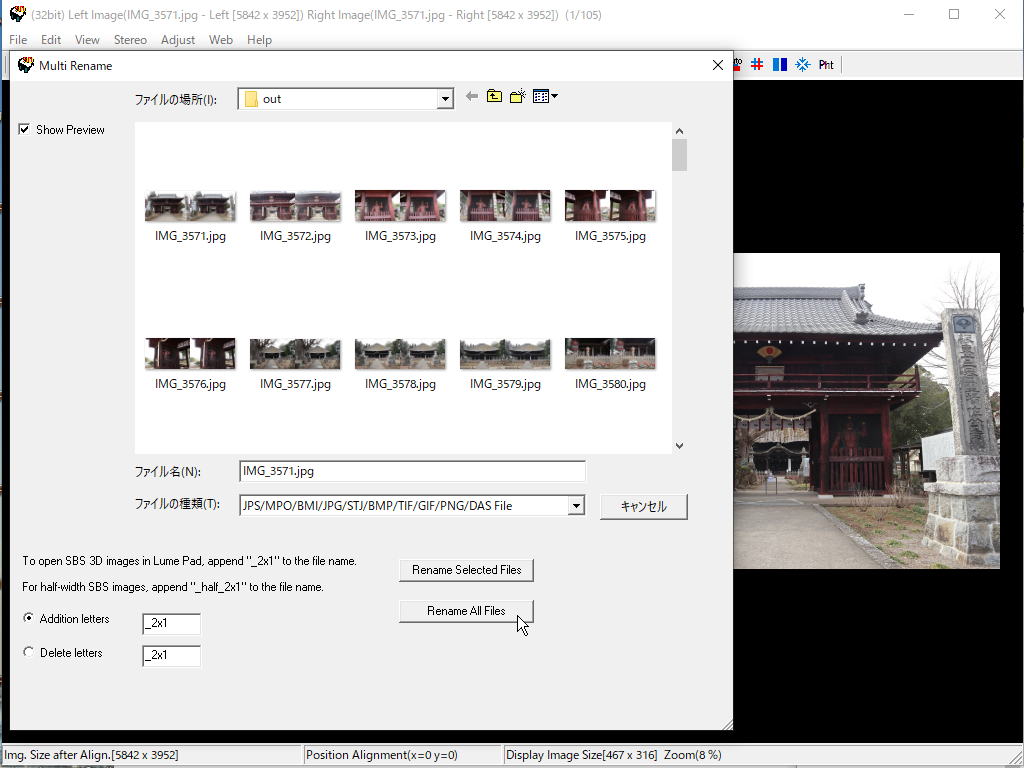Screen dimensions: 1024x768
Task: Expand the out folder location dropdown
Action: point(445,99)
